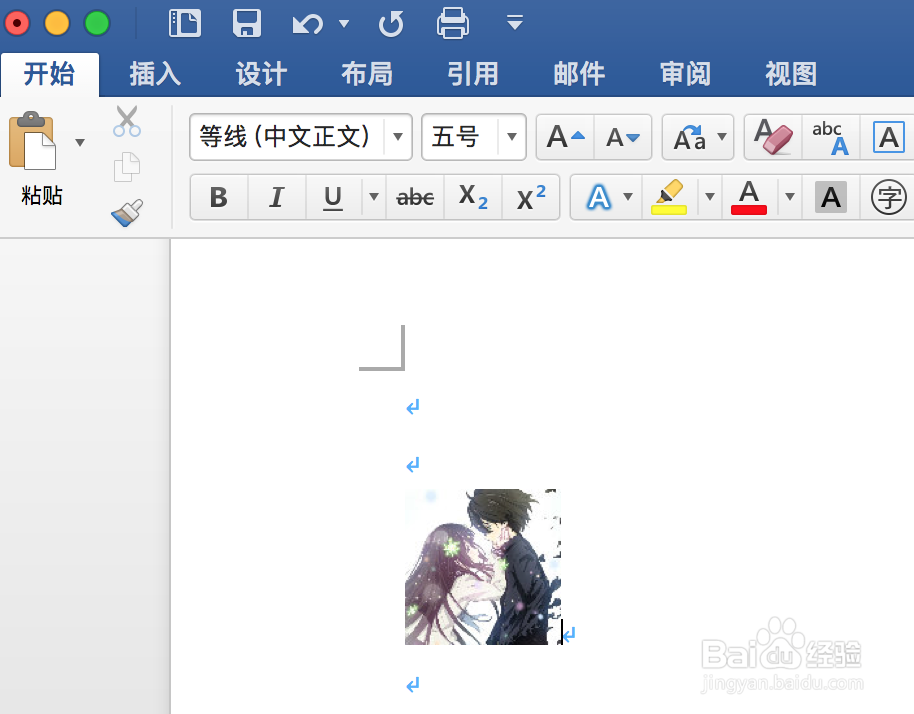
Task: Toggle italic formatting
Action: click(276, 197)
